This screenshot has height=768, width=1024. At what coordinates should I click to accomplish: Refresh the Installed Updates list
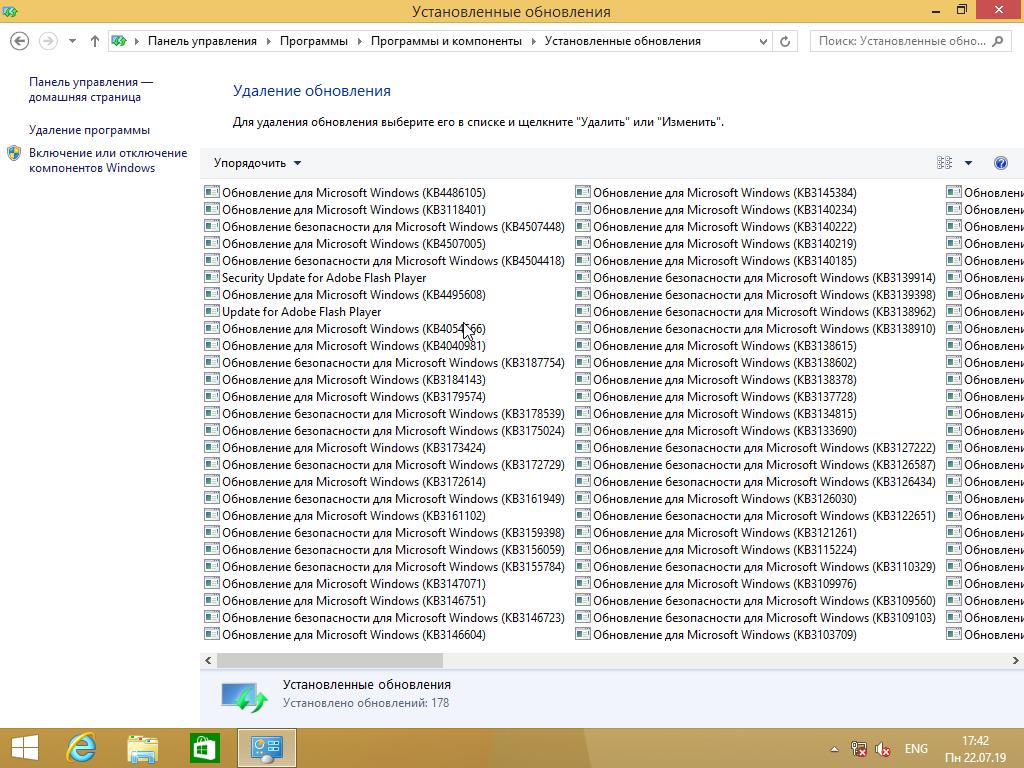(785, 41)
